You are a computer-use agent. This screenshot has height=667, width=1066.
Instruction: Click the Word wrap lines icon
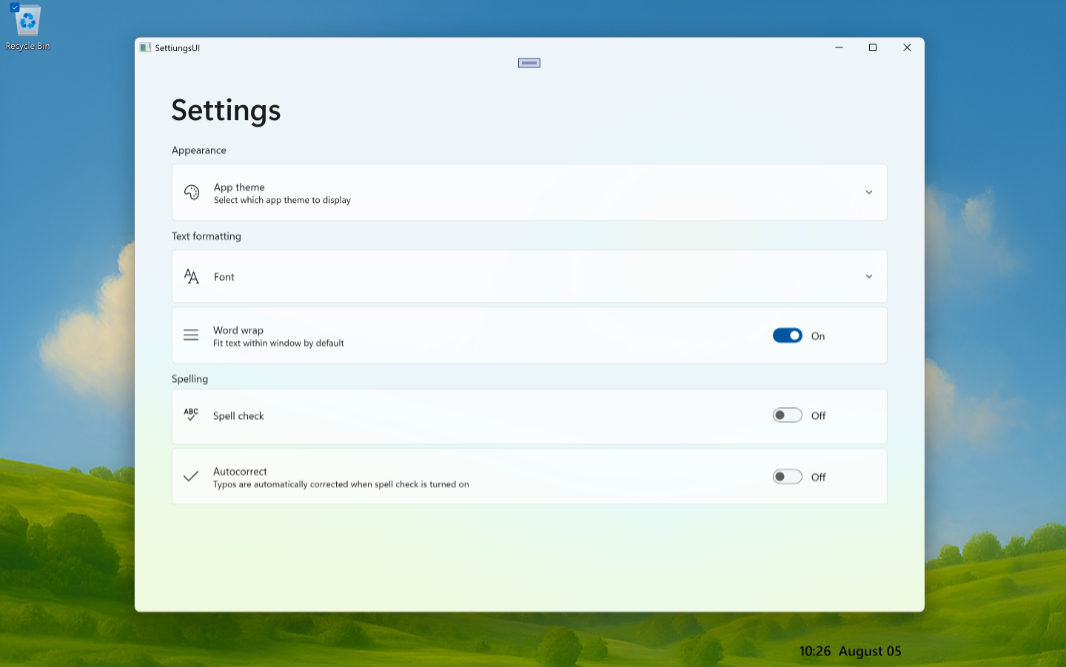coord(191,336)
